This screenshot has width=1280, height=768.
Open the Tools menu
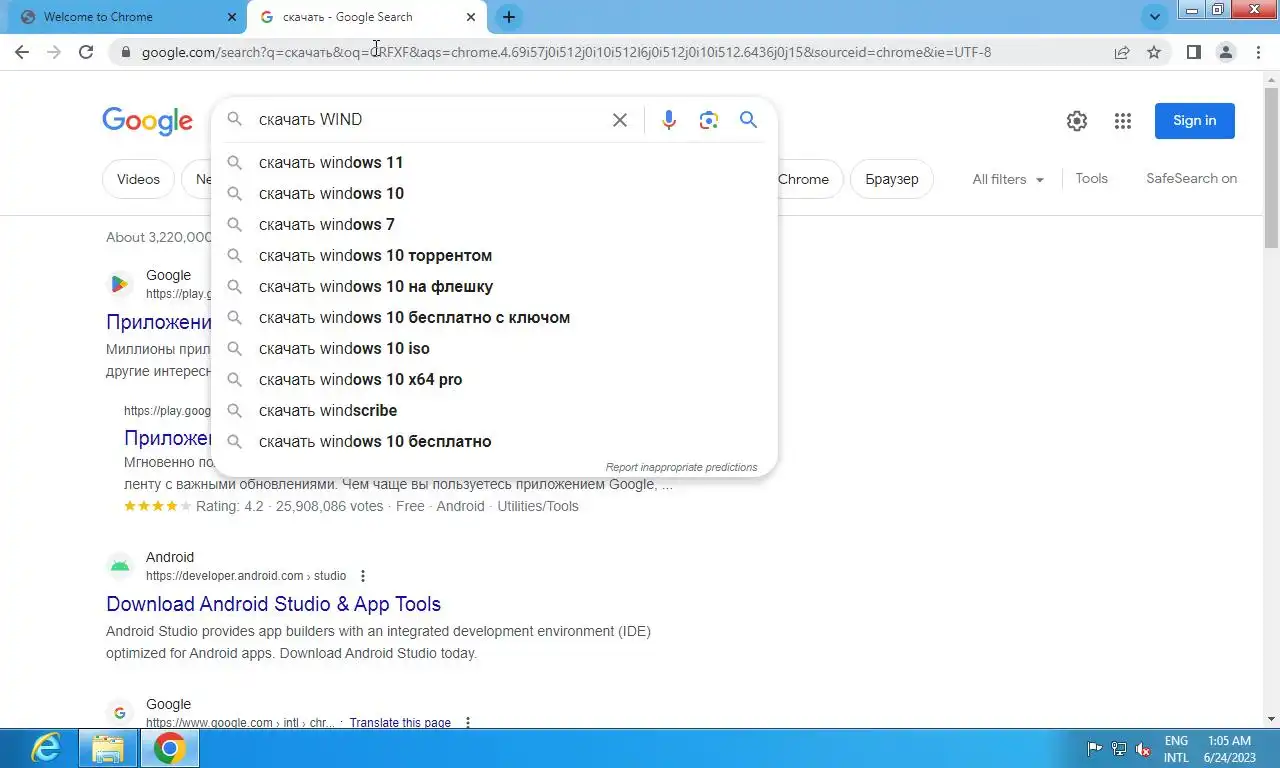tap(1091, 178)
